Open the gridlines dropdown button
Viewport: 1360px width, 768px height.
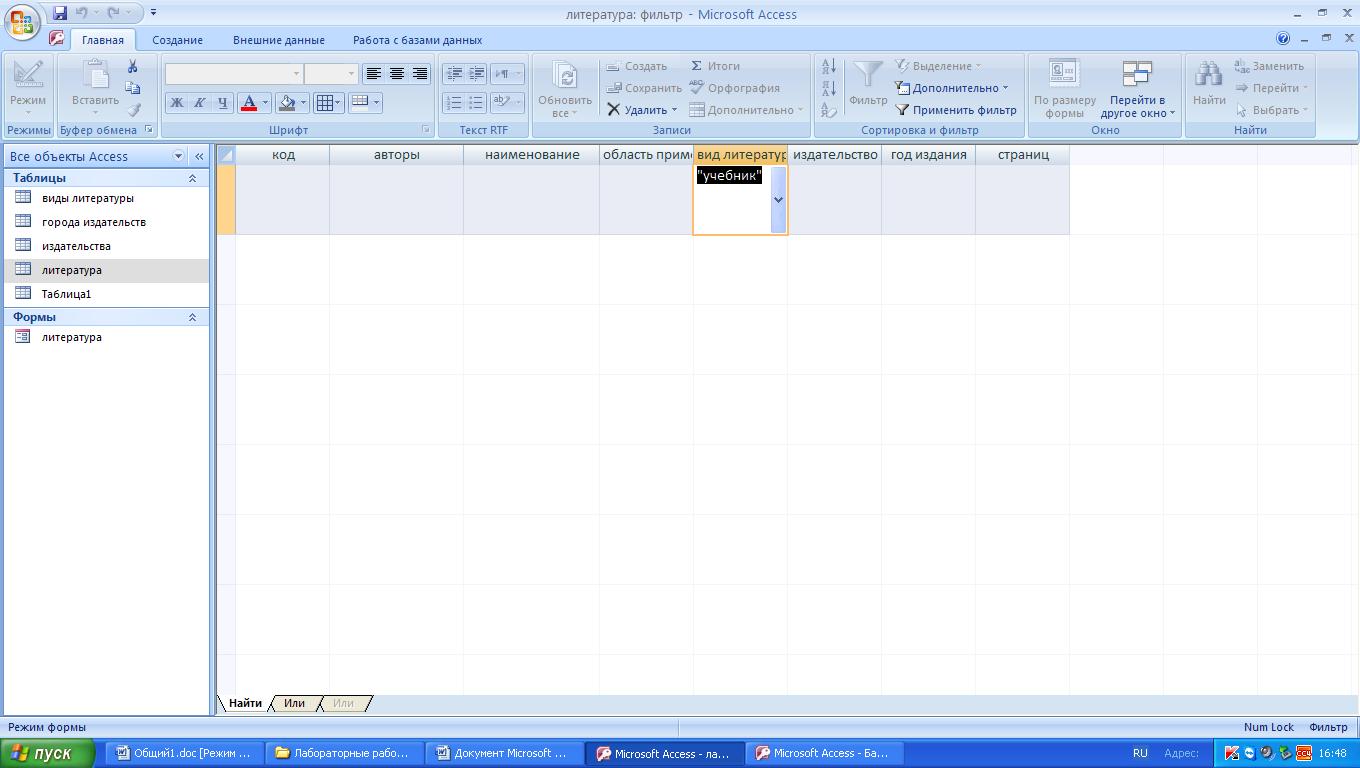(x=328, y=102)
